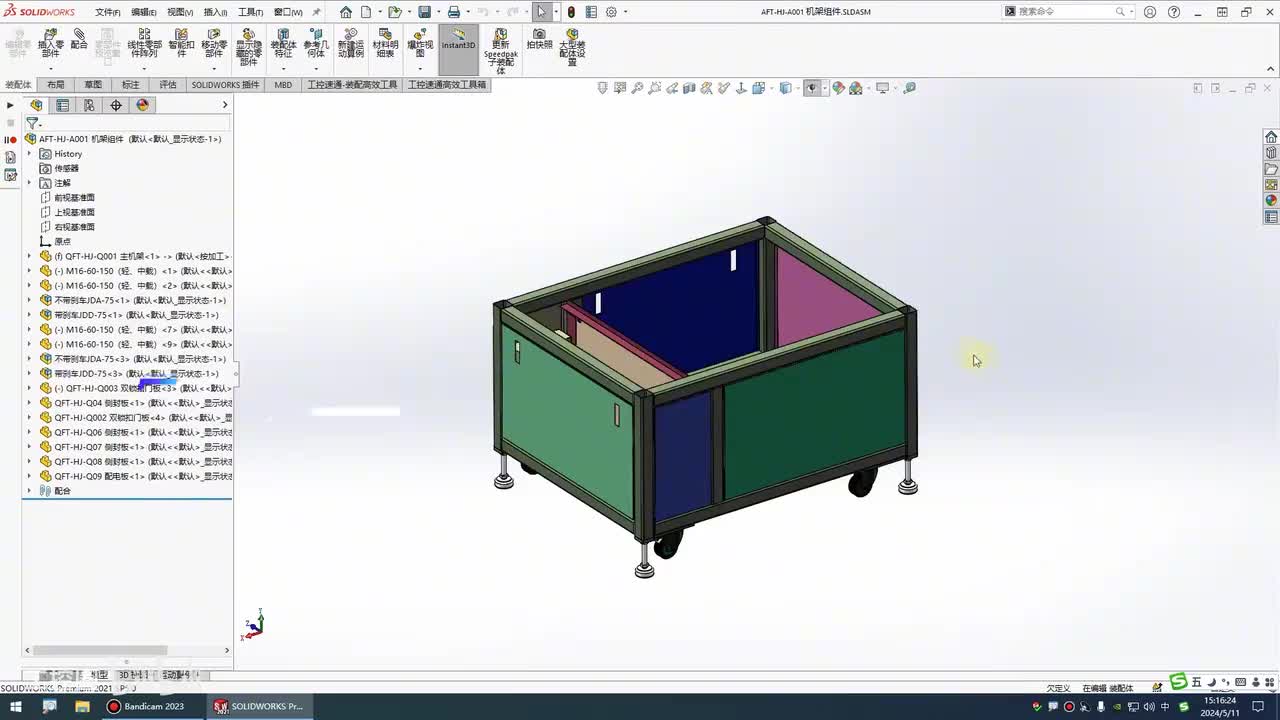Expand the 注解 (Annotations) tree node
Image resolution: width=1280 pixels, height=720 pixels.
(29, 183)
